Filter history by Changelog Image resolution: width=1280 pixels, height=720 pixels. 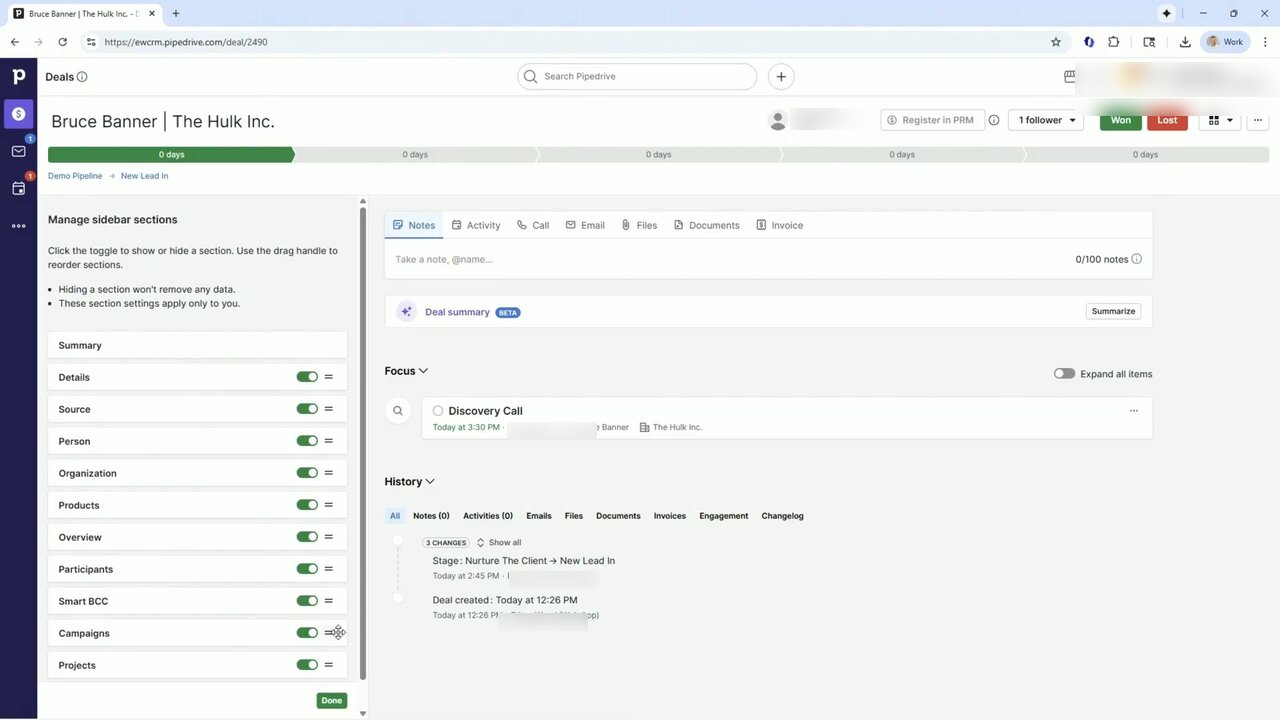[782, 516]
